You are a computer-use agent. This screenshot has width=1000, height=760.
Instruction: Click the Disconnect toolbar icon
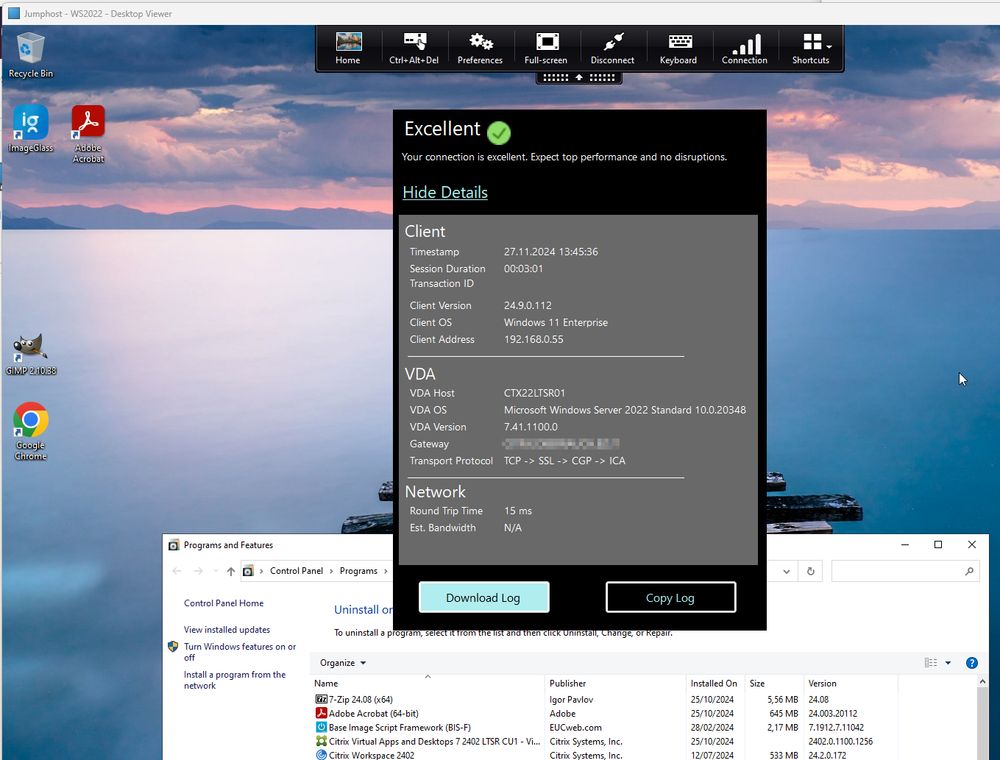point(612,48)
